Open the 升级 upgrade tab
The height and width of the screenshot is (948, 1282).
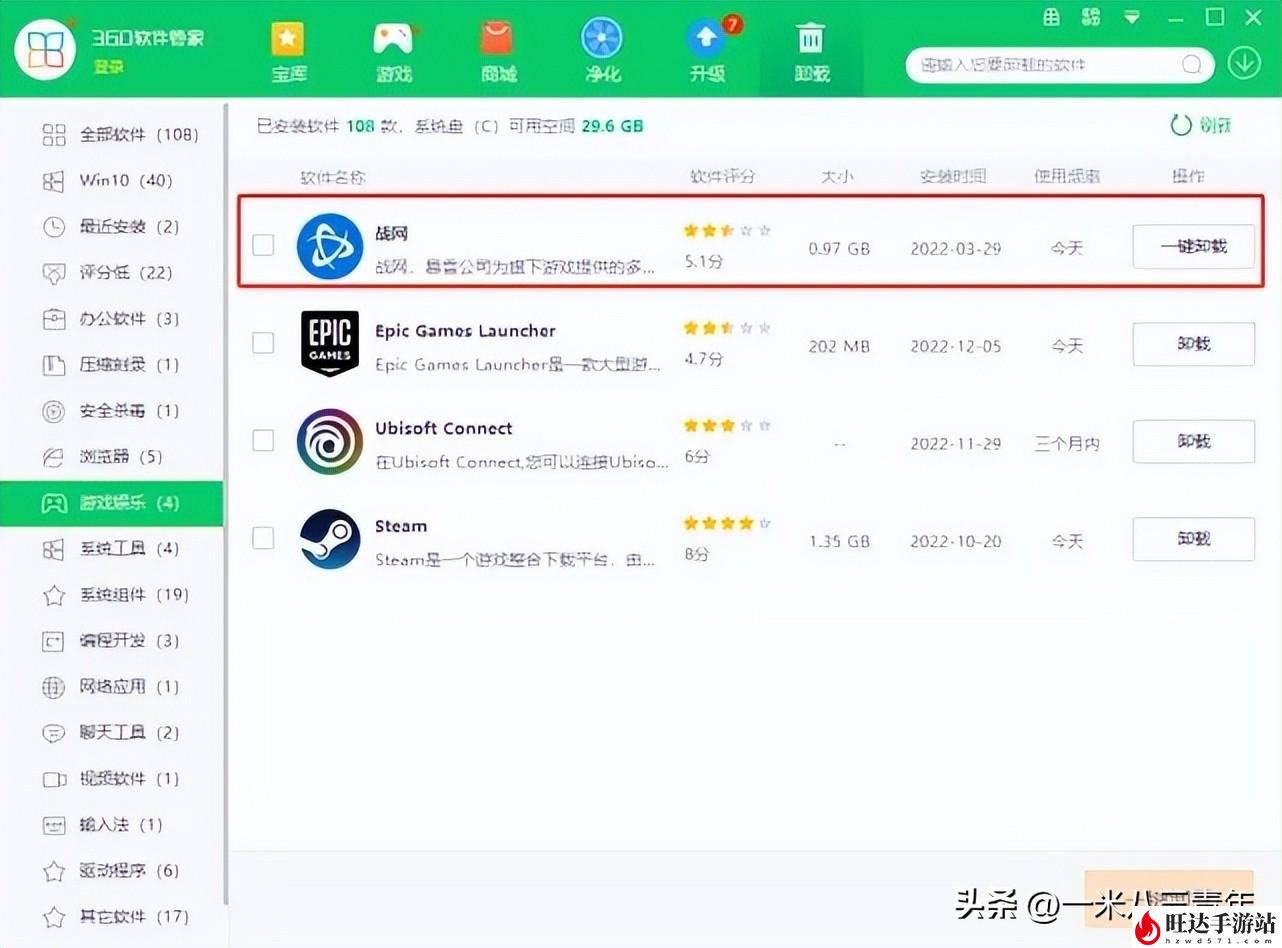pos(707,50)
